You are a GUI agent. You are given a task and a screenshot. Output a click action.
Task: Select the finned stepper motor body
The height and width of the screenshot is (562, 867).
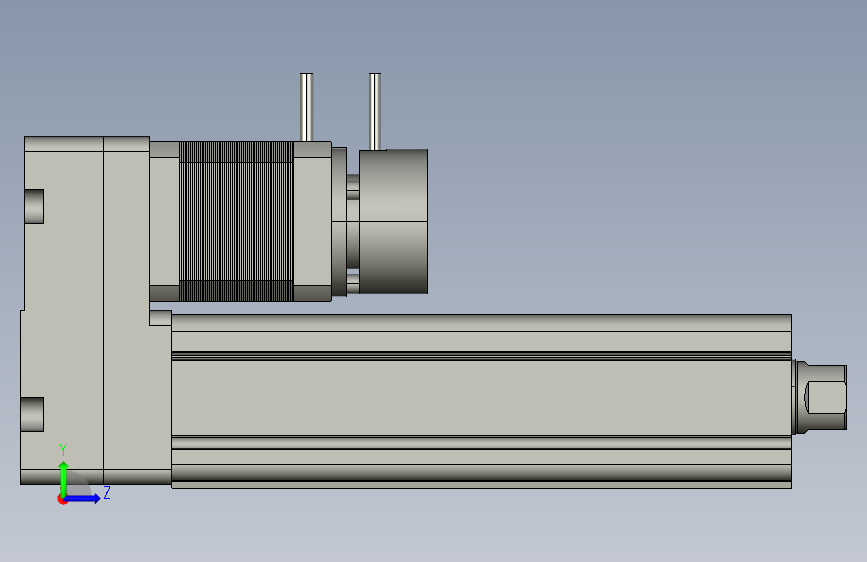pyautogui.click(x=236, y=221)
